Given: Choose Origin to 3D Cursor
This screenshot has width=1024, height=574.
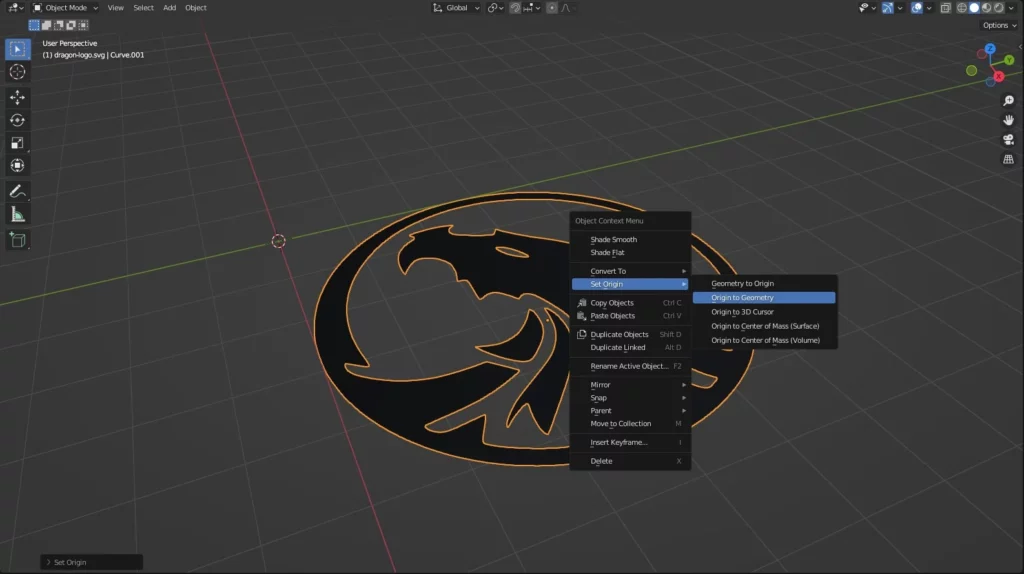Looking at the screenshot, I should (764, 312).
